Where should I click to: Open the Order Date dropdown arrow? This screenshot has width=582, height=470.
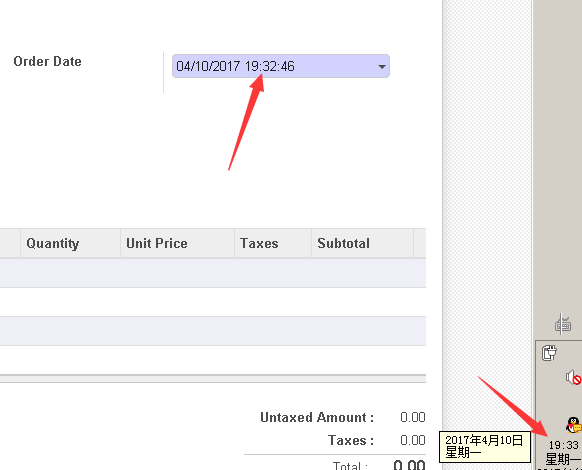point(382,67)
